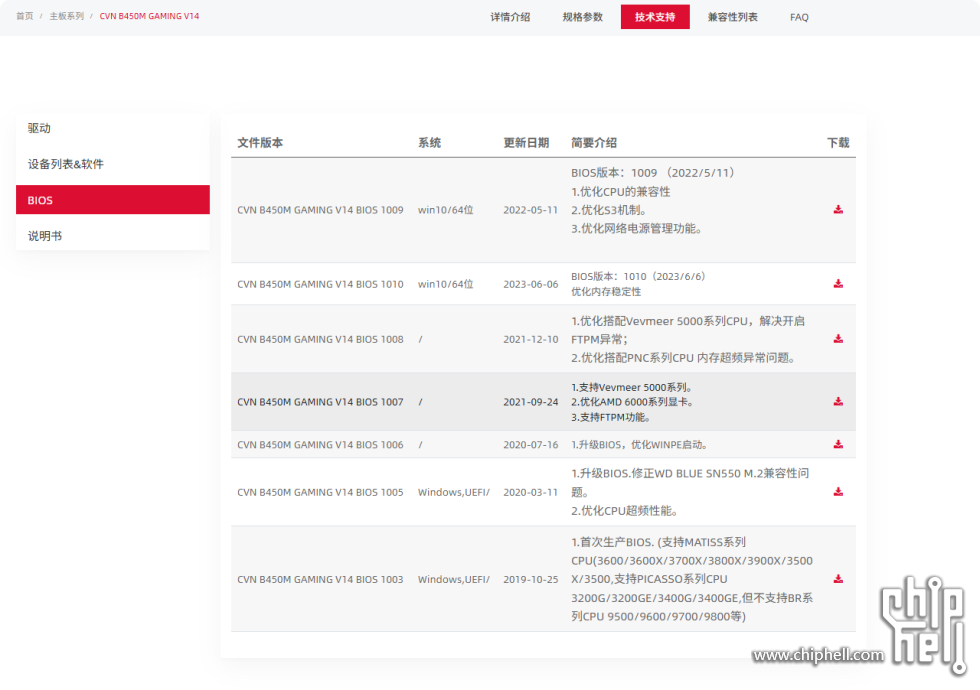Screen dimensions: 980x690
Task: Click description 2.优化CPU超频性能。
Action: 625,511
